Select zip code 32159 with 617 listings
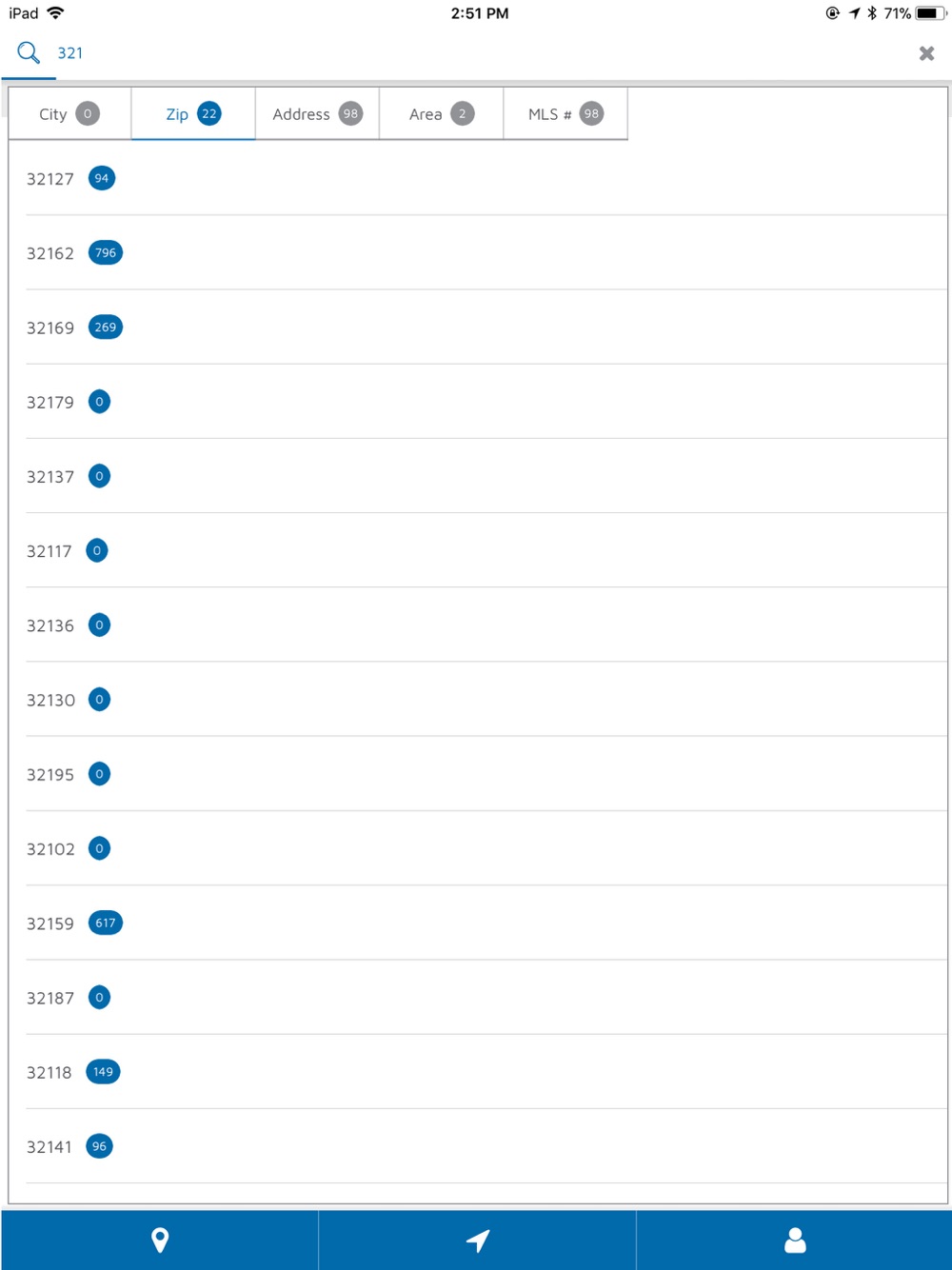The height and width of the screenshot is (1270, 952). pos(486,923)
